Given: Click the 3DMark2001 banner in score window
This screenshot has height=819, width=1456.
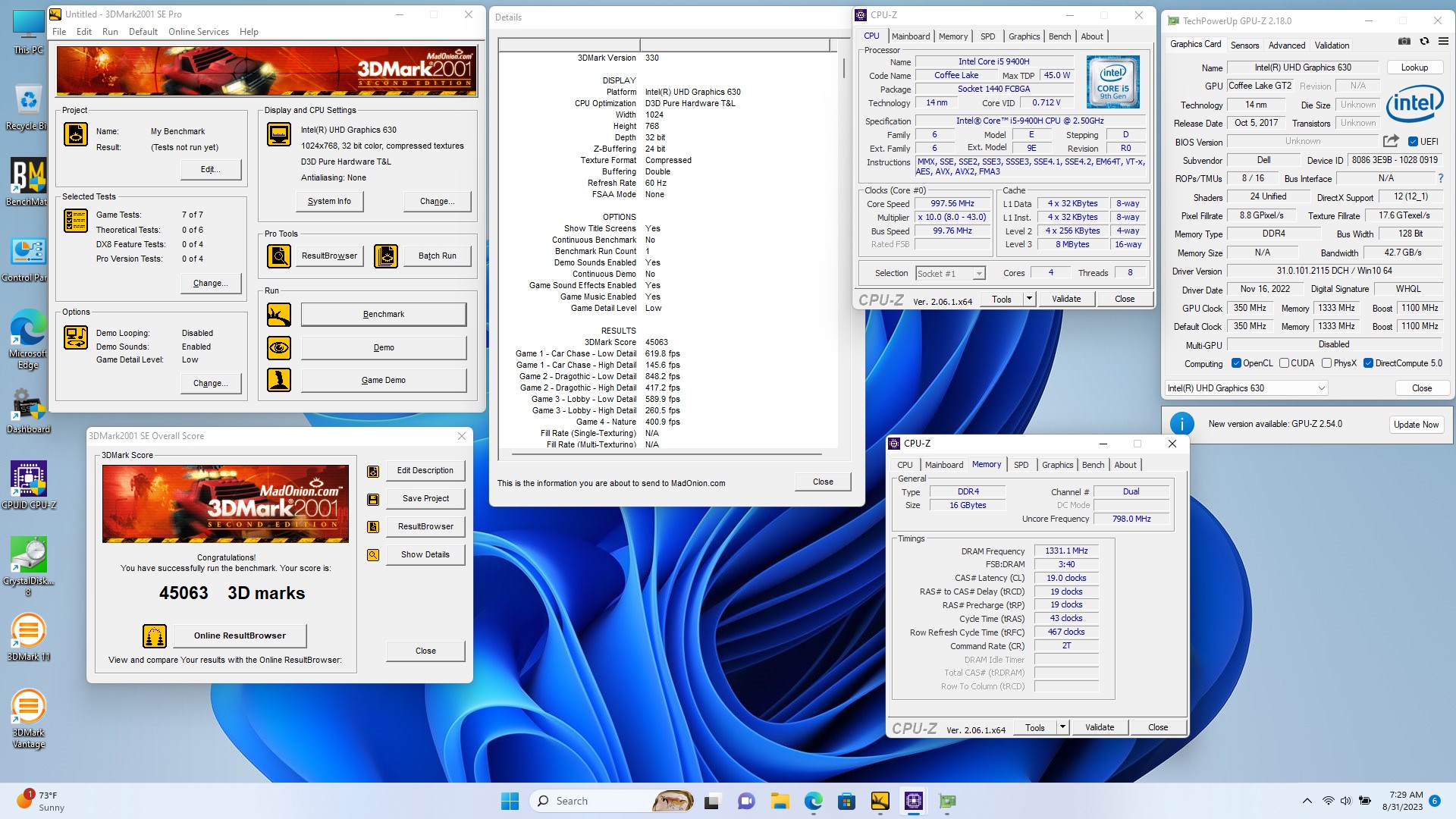Looking at the screenshot, I should (225, 504).
